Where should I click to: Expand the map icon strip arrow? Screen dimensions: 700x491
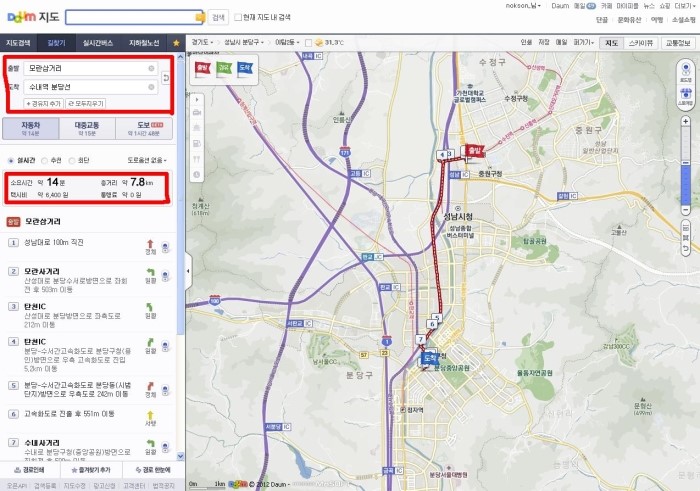tap(196, 99)
